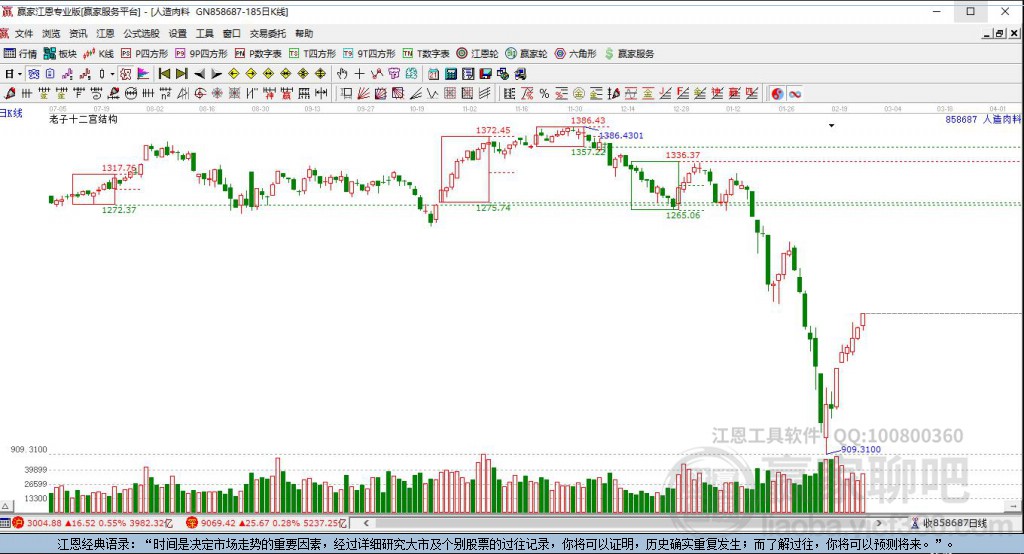Screen dimensions: 1024x554
Task: Restore the inner child window
Action: pos(999,34)
